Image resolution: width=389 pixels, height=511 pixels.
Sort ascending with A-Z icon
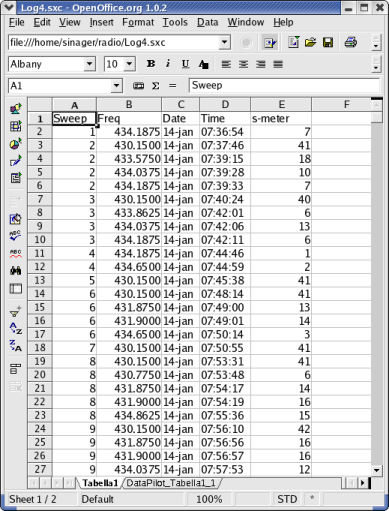pos(16,328)
